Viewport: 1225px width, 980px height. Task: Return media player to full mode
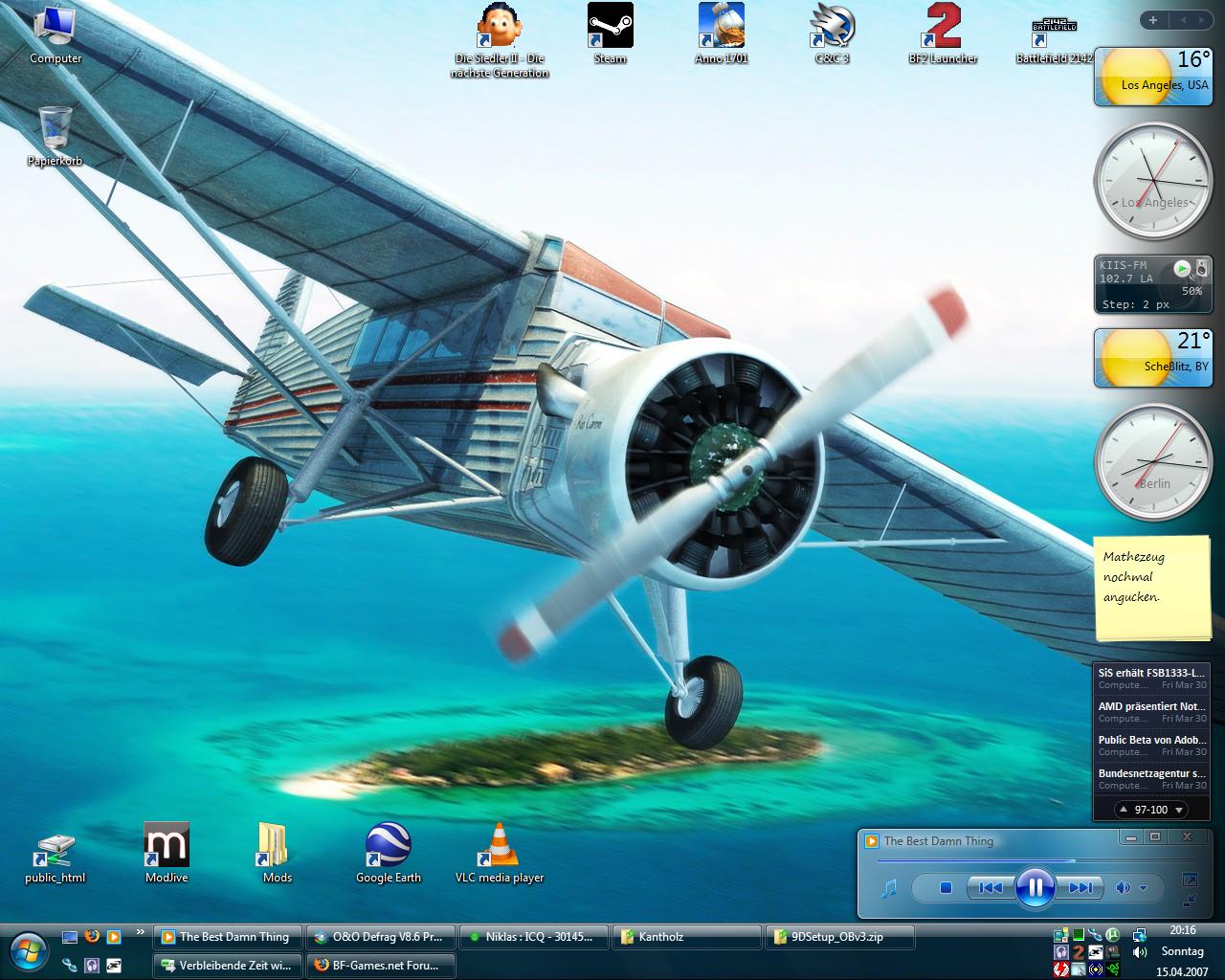[x=1190, y=880]
